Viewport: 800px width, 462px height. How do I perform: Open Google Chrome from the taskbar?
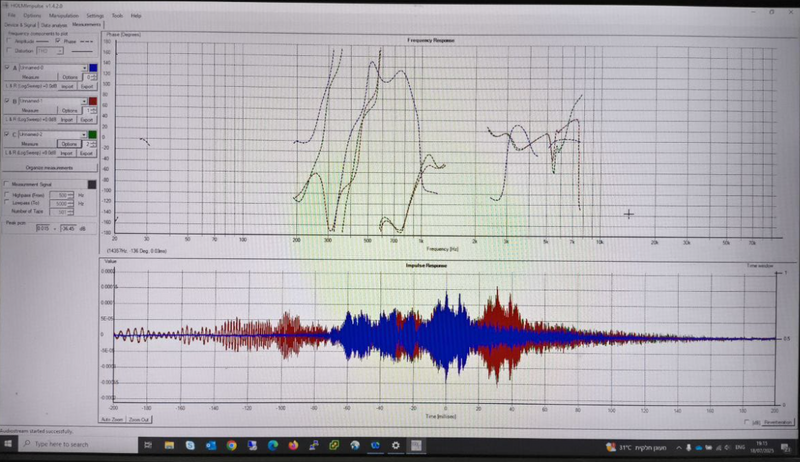pyautogui.click(x=232, y=445)
